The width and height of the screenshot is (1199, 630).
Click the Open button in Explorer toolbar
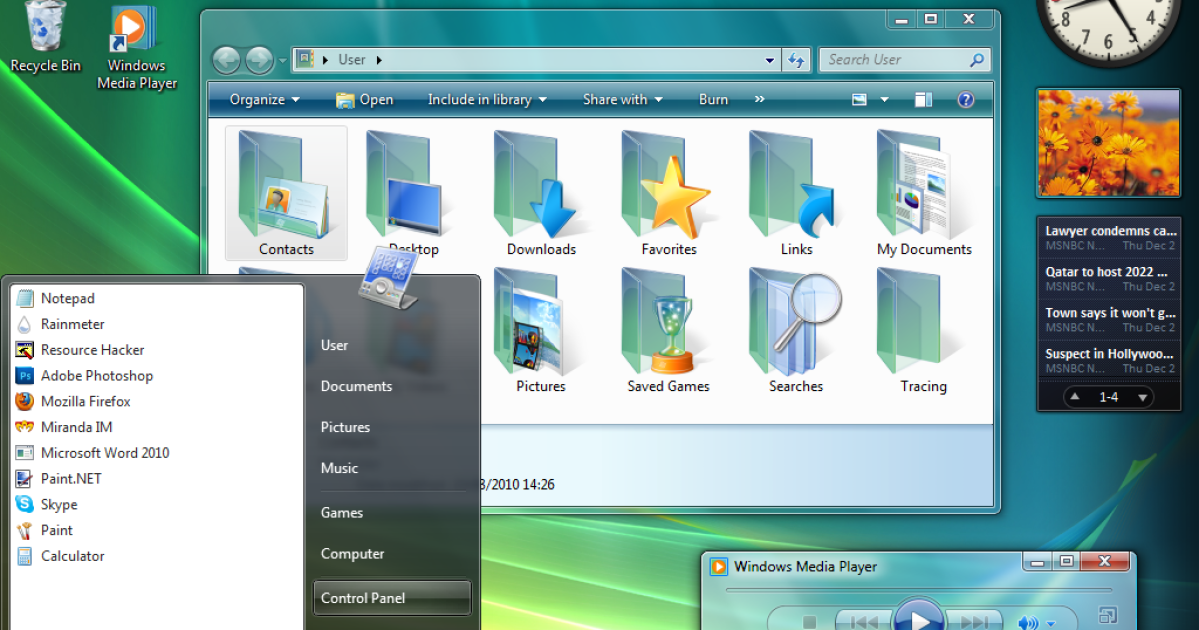(365, 99)
